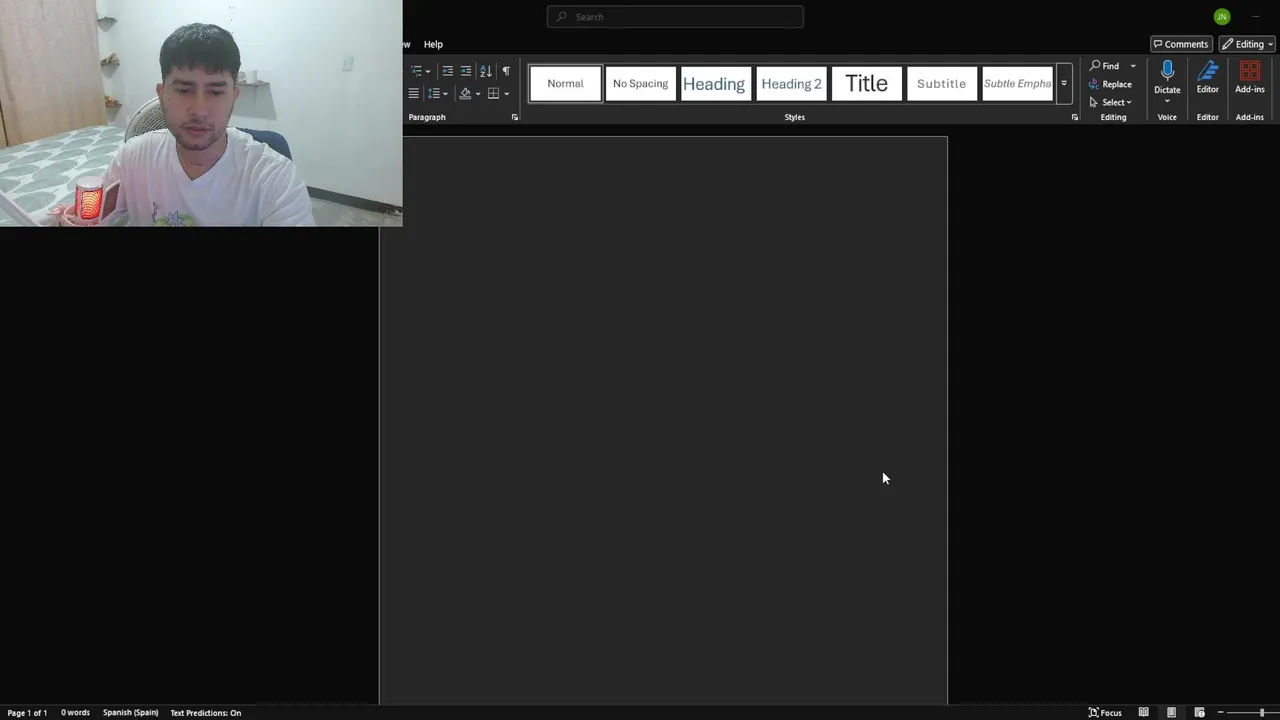
Task: Click the multilevel list icon
Action: [x=416, y=71]
